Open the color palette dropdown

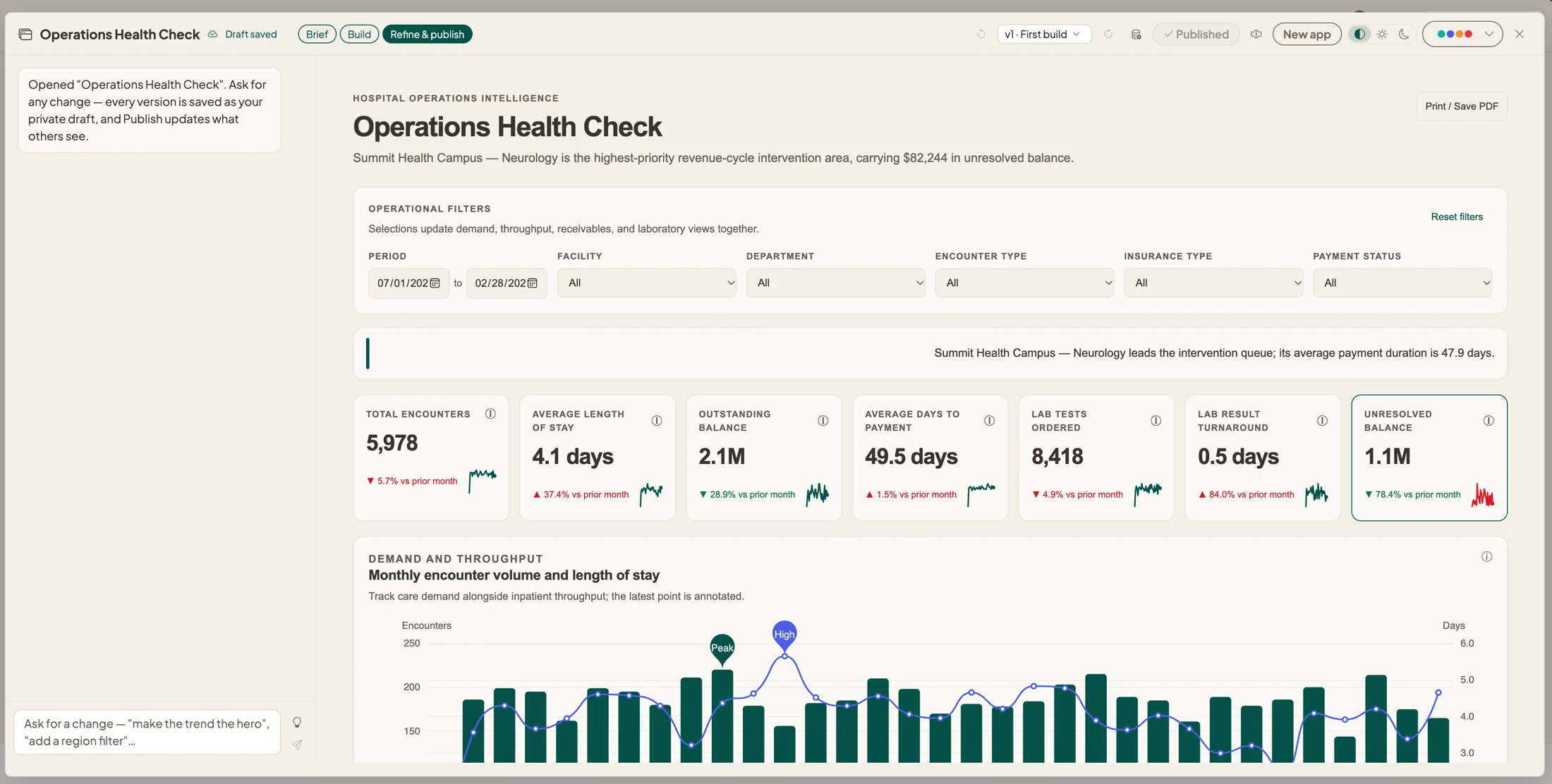point(1462,34)
